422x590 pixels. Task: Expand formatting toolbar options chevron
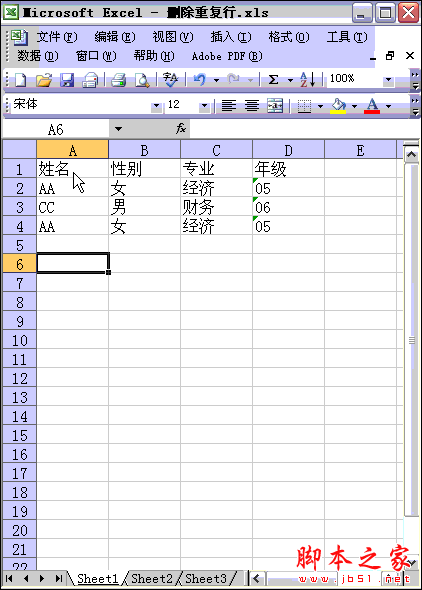click(x=415, y=106)
